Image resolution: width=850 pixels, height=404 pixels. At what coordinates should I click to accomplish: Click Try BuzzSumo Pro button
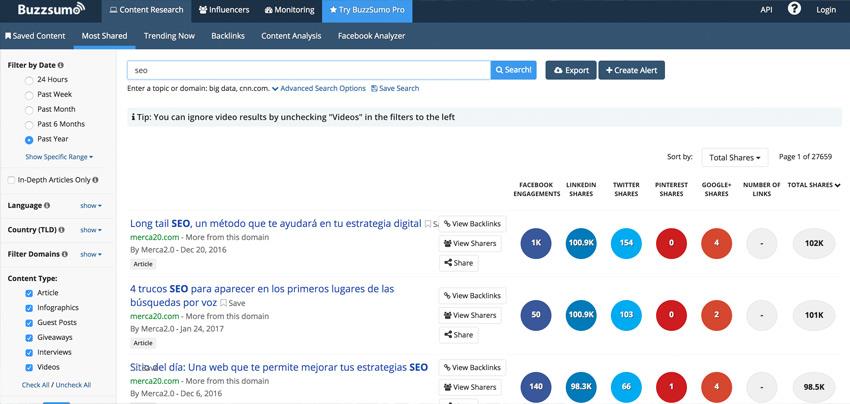point(367,10)
